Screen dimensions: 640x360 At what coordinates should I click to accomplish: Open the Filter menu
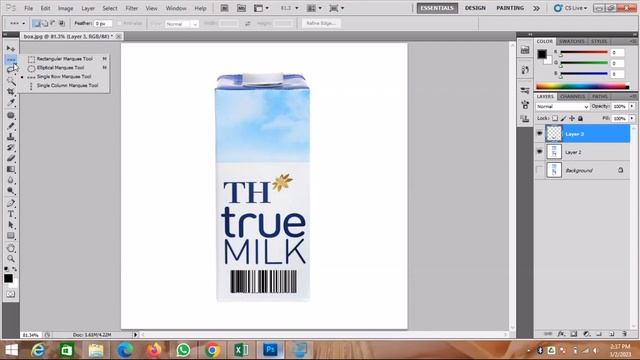pos(131,8)
